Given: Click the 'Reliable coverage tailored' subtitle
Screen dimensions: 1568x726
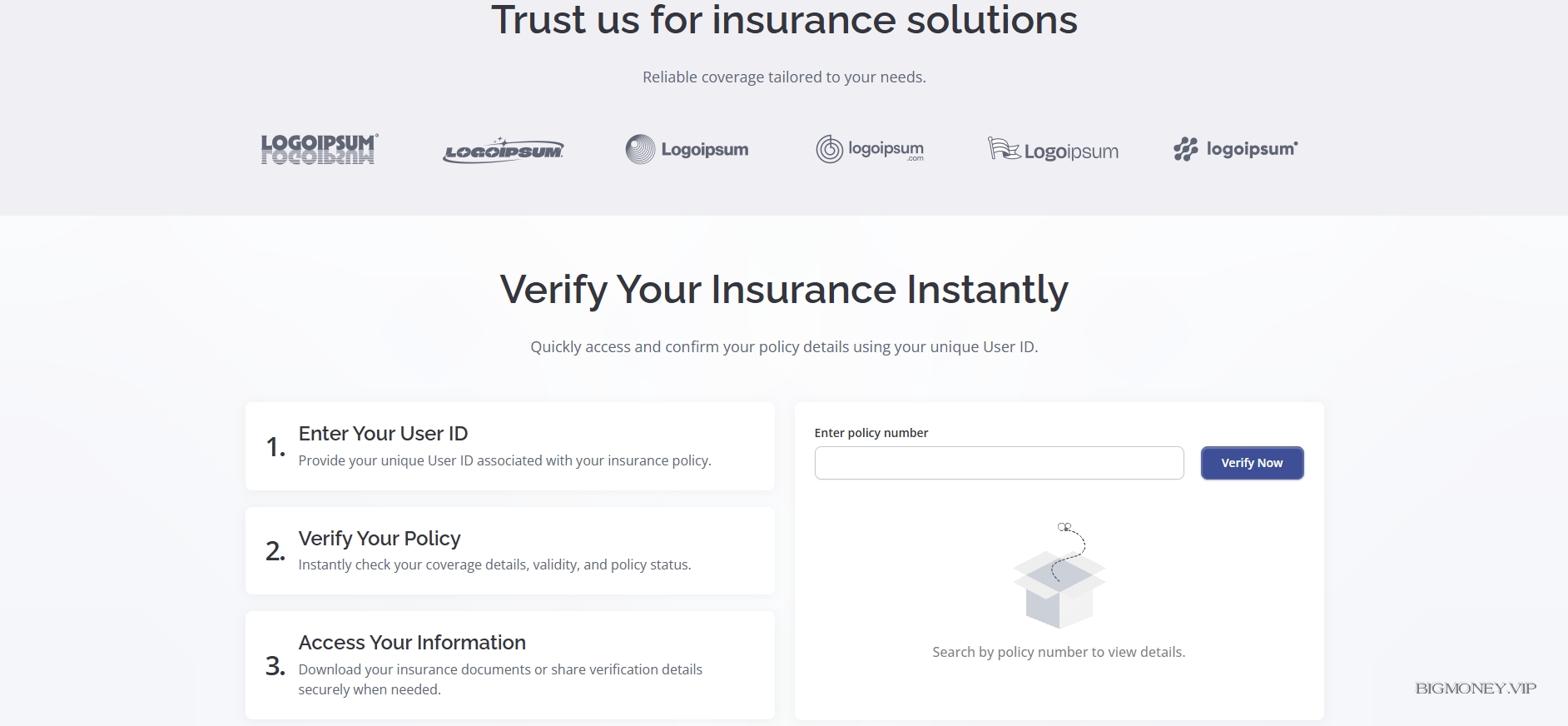Looking at the screenshot, I should point(784,77).
